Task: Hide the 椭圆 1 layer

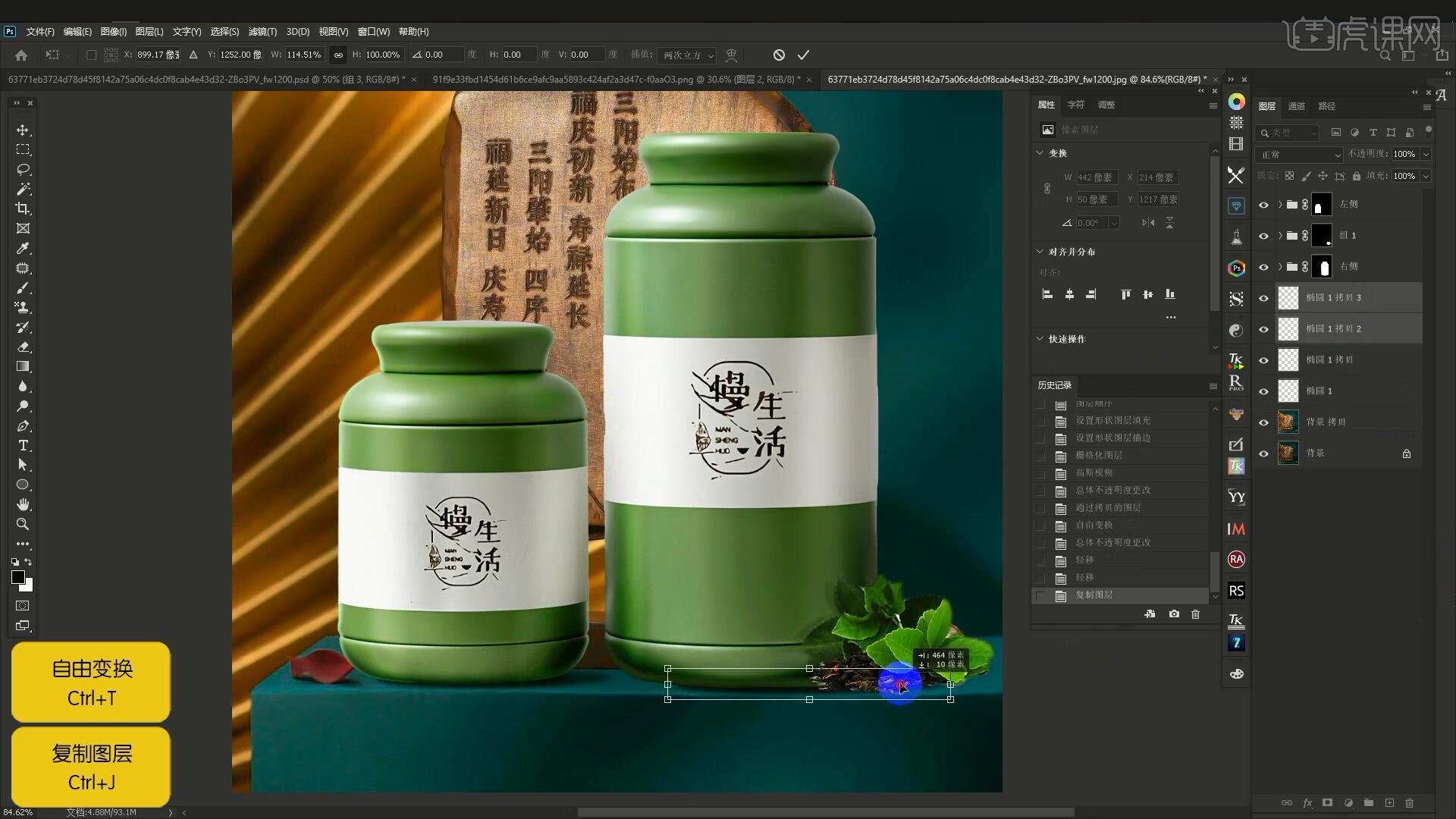Action: point(1263,391)
